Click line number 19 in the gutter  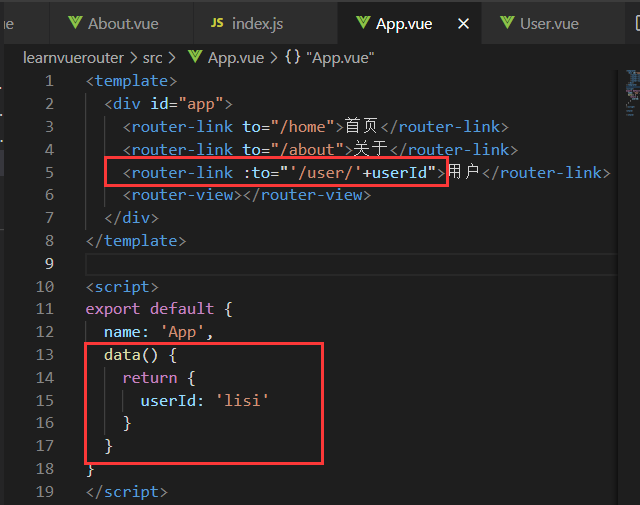click(x=45, y=492)
